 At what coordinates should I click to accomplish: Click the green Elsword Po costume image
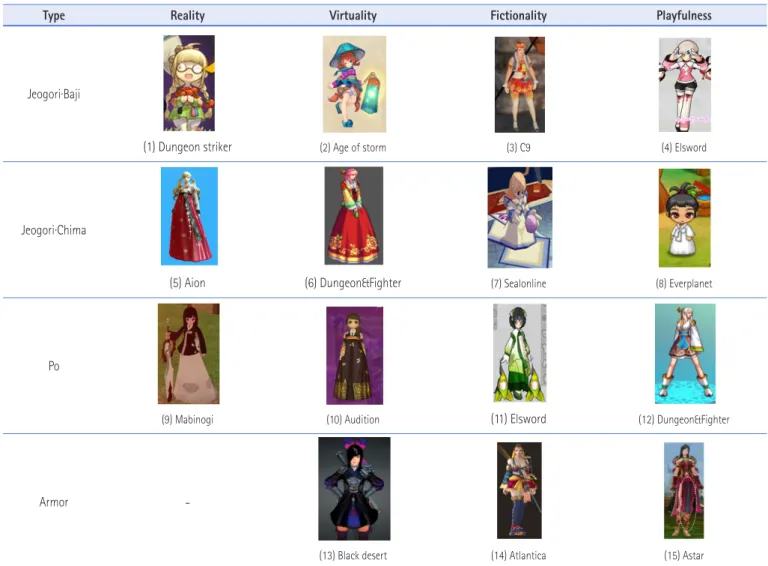coord(519,353)
